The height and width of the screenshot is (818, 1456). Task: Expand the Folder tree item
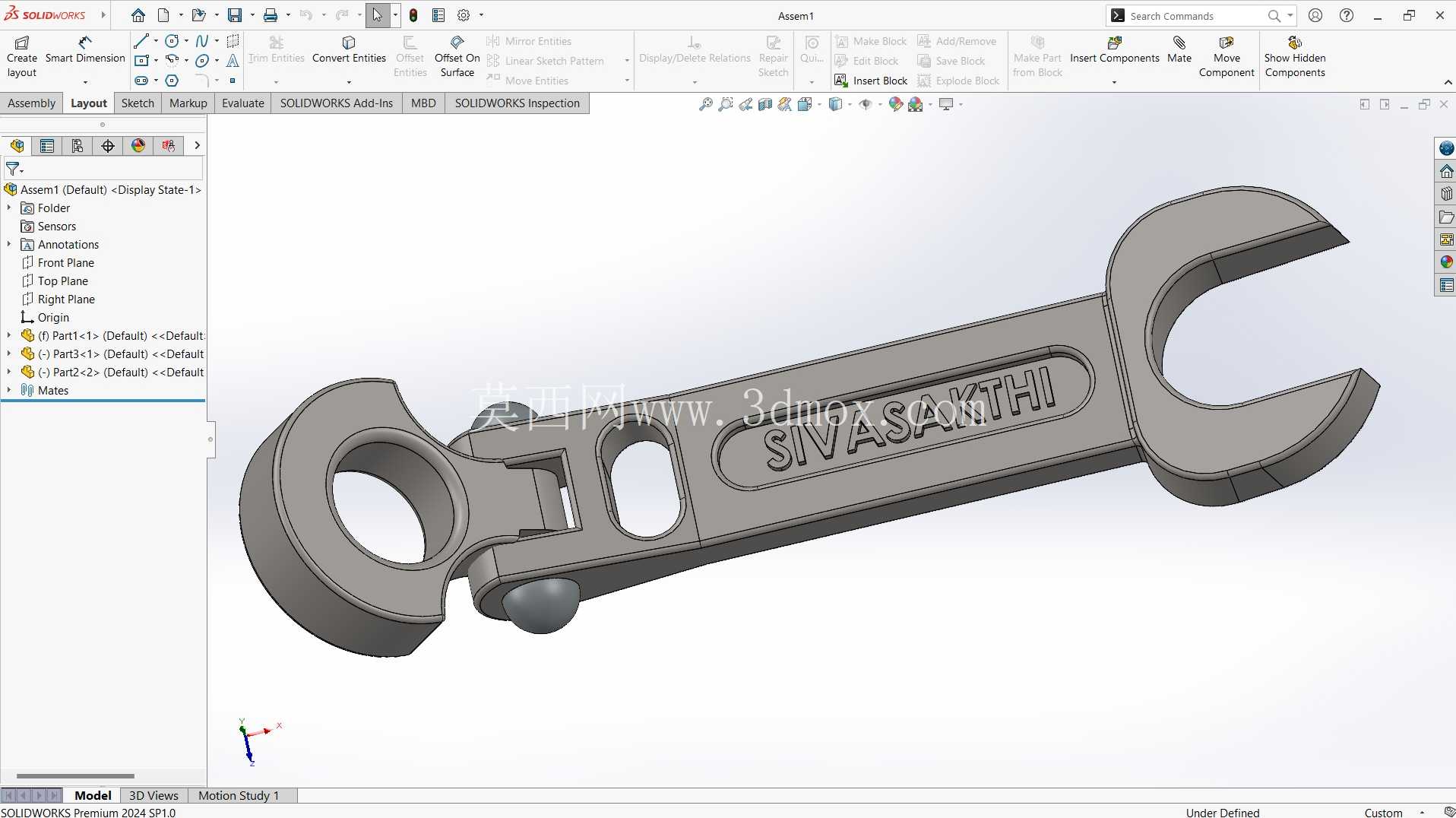click(9, 208)
